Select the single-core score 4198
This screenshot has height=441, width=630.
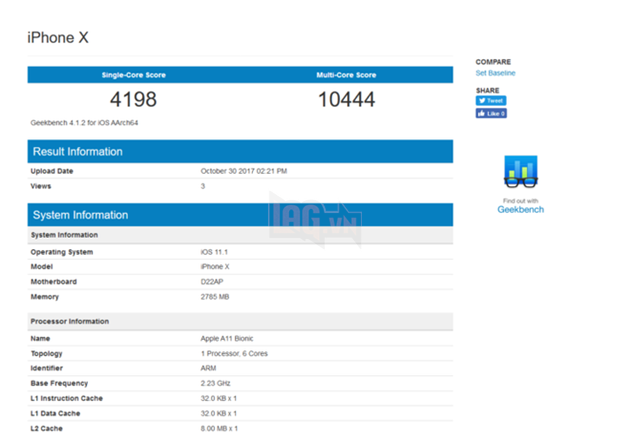[x=133, y=99]
